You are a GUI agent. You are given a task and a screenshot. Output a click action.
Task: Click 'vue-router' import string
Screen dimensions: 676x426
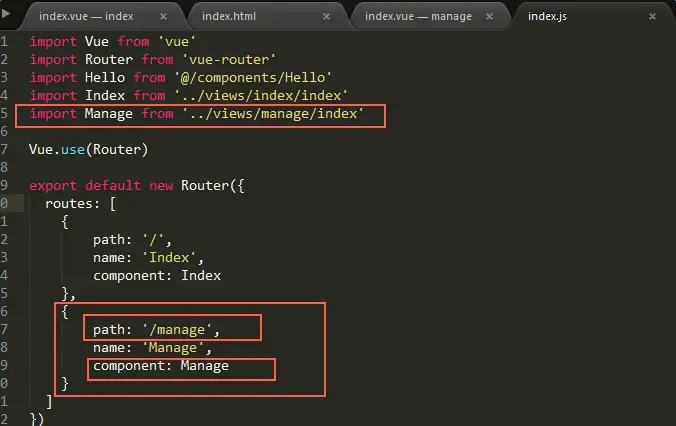(229, 60)
